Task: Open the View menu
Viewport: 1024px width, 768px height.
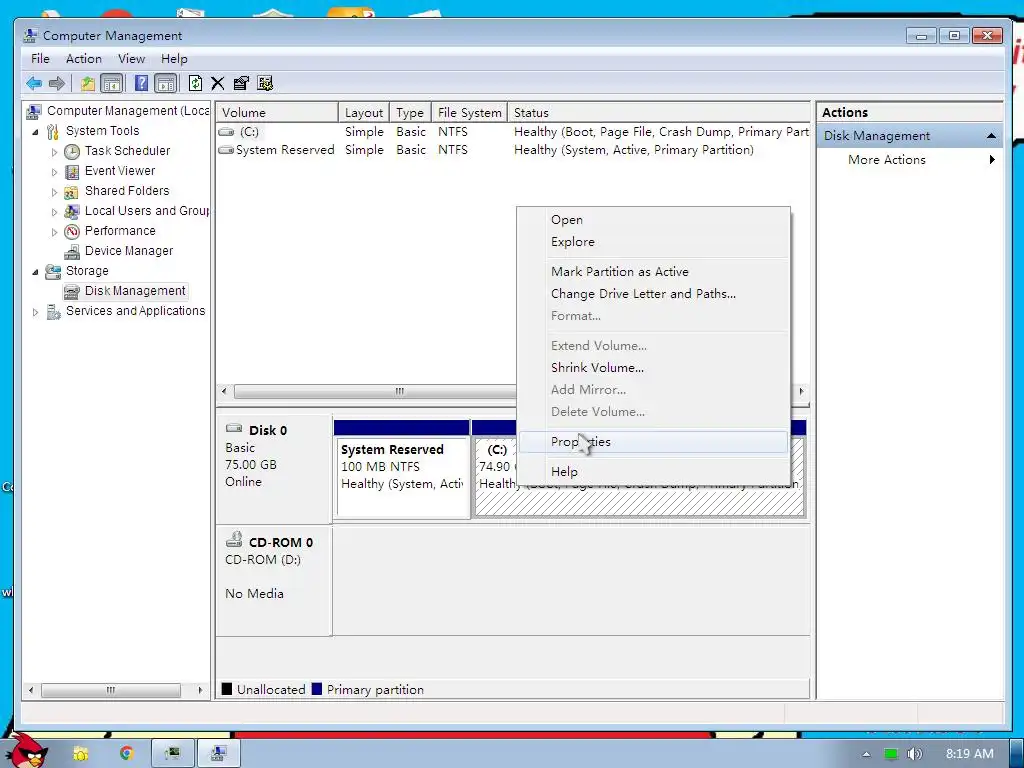Action: 131,59
